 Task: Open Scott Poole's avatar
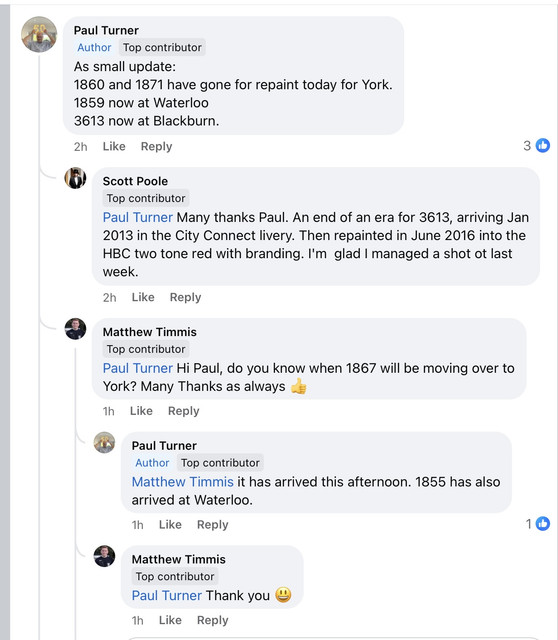76,178
